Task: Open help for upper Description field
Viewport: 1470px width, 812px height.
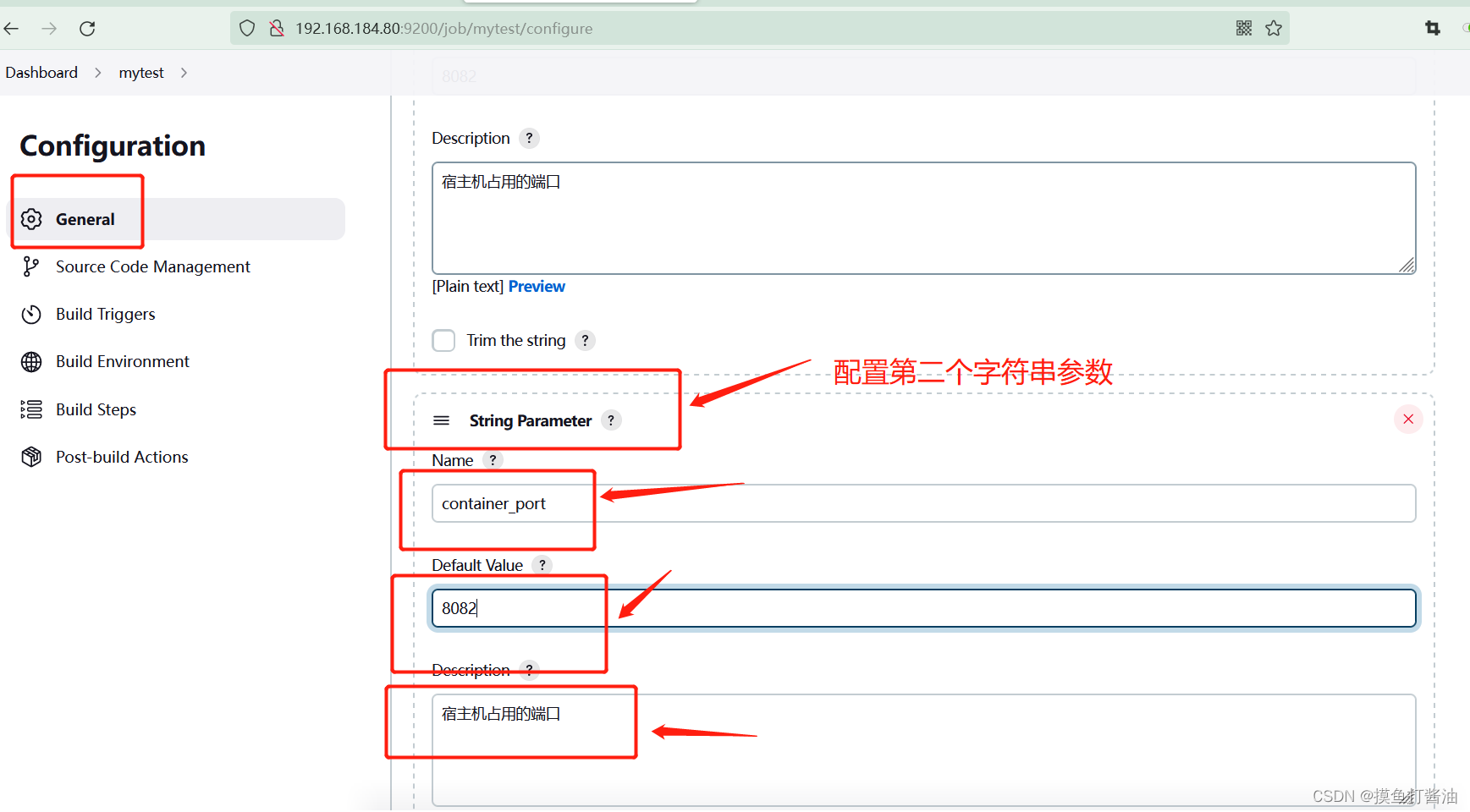Action: [529, 138]
